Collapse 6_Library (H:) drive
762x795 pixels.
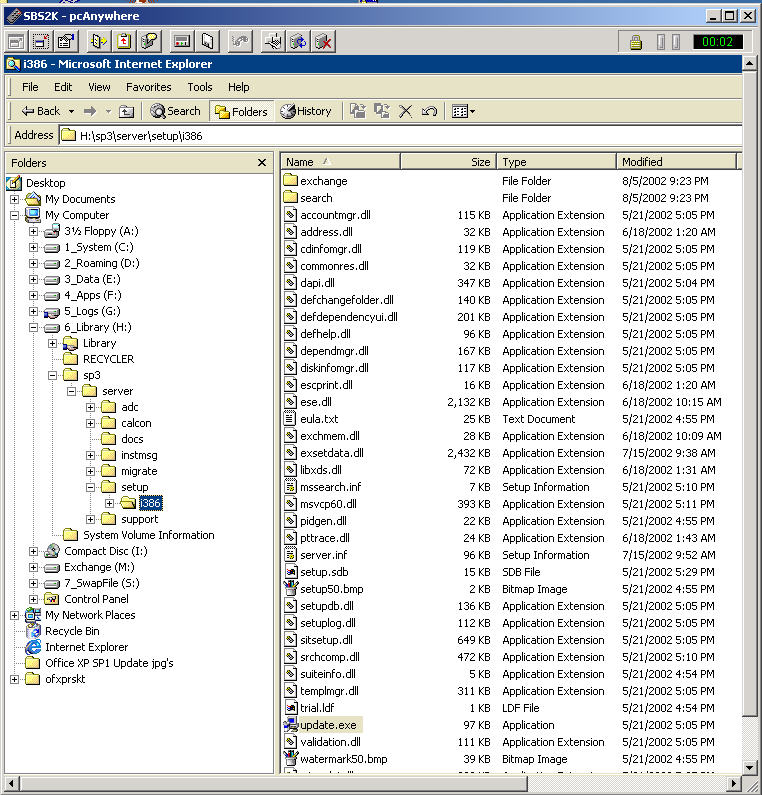(33, 328)
